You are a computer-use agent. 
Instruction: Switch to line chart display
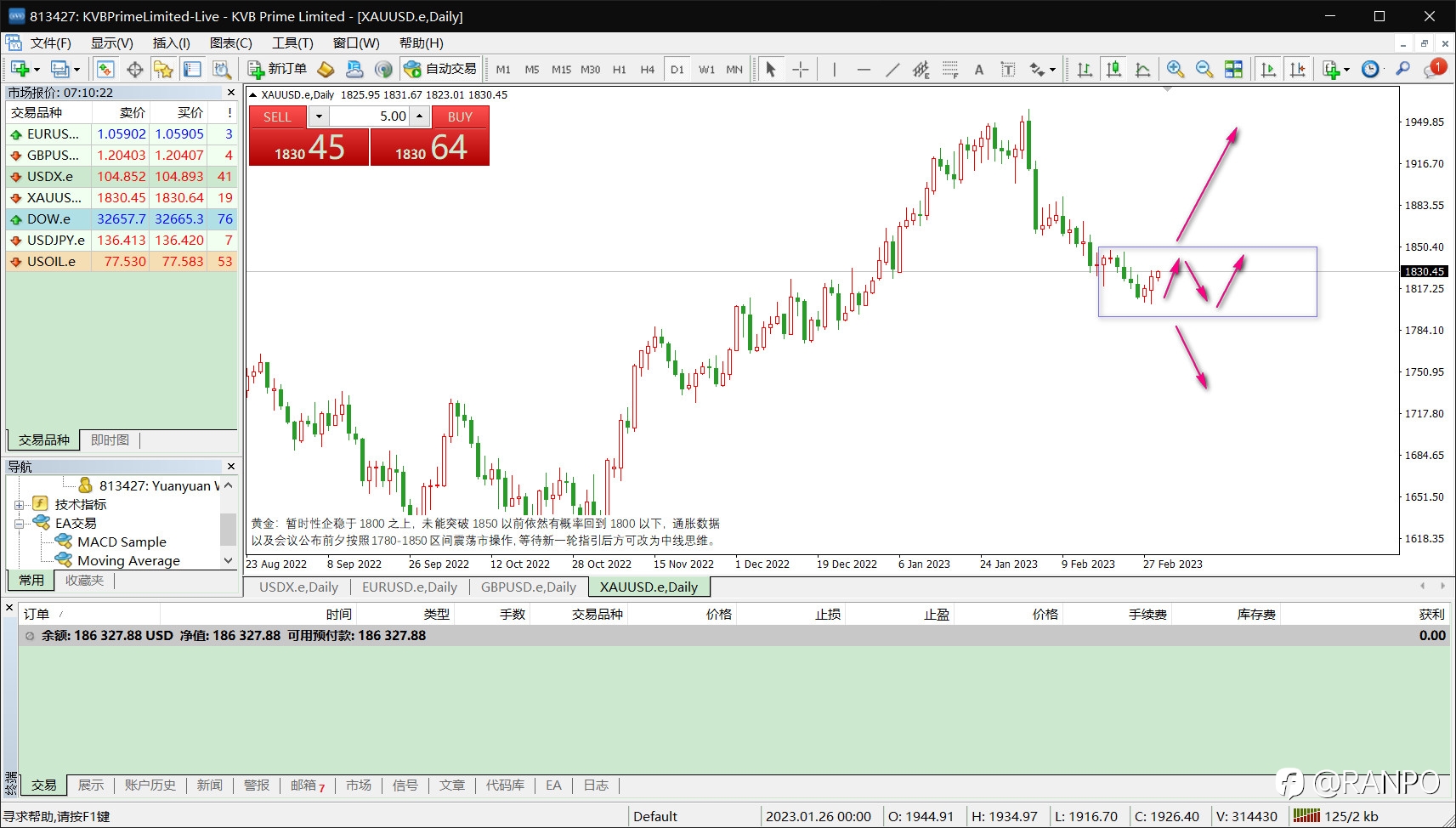point(1142,69)
